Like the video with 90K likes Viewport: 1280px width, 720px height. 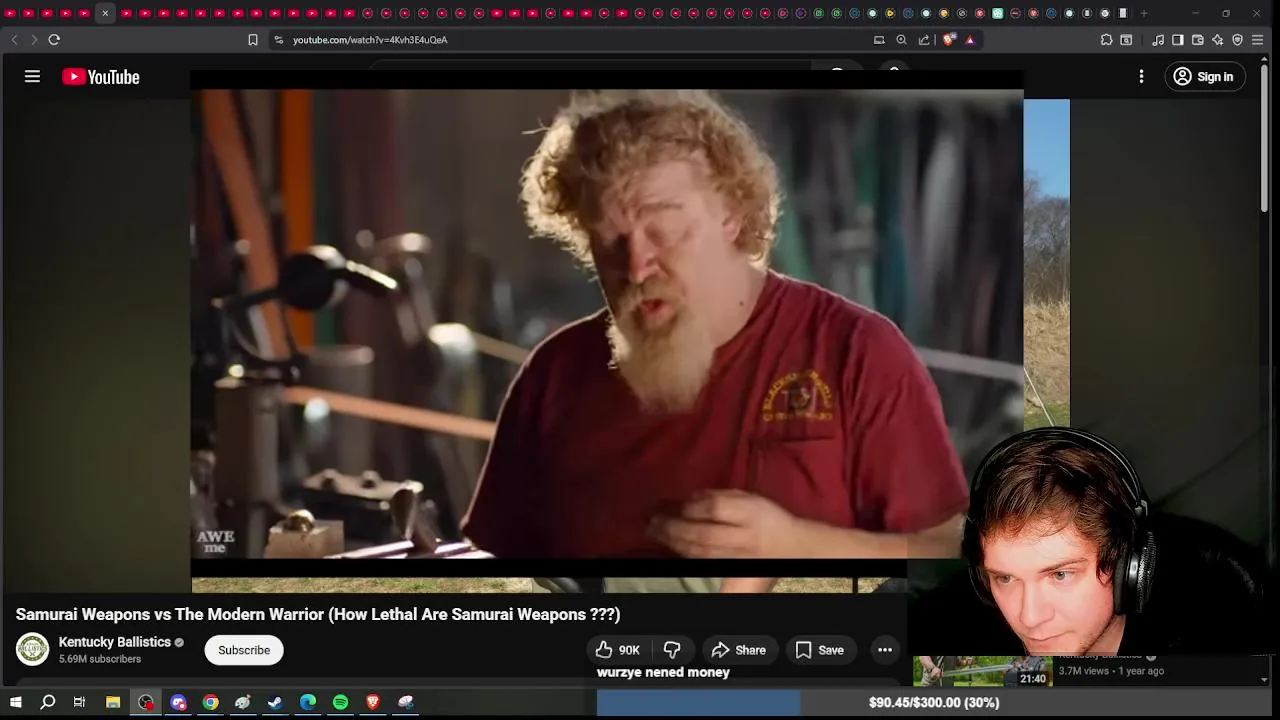click(618, 650)
